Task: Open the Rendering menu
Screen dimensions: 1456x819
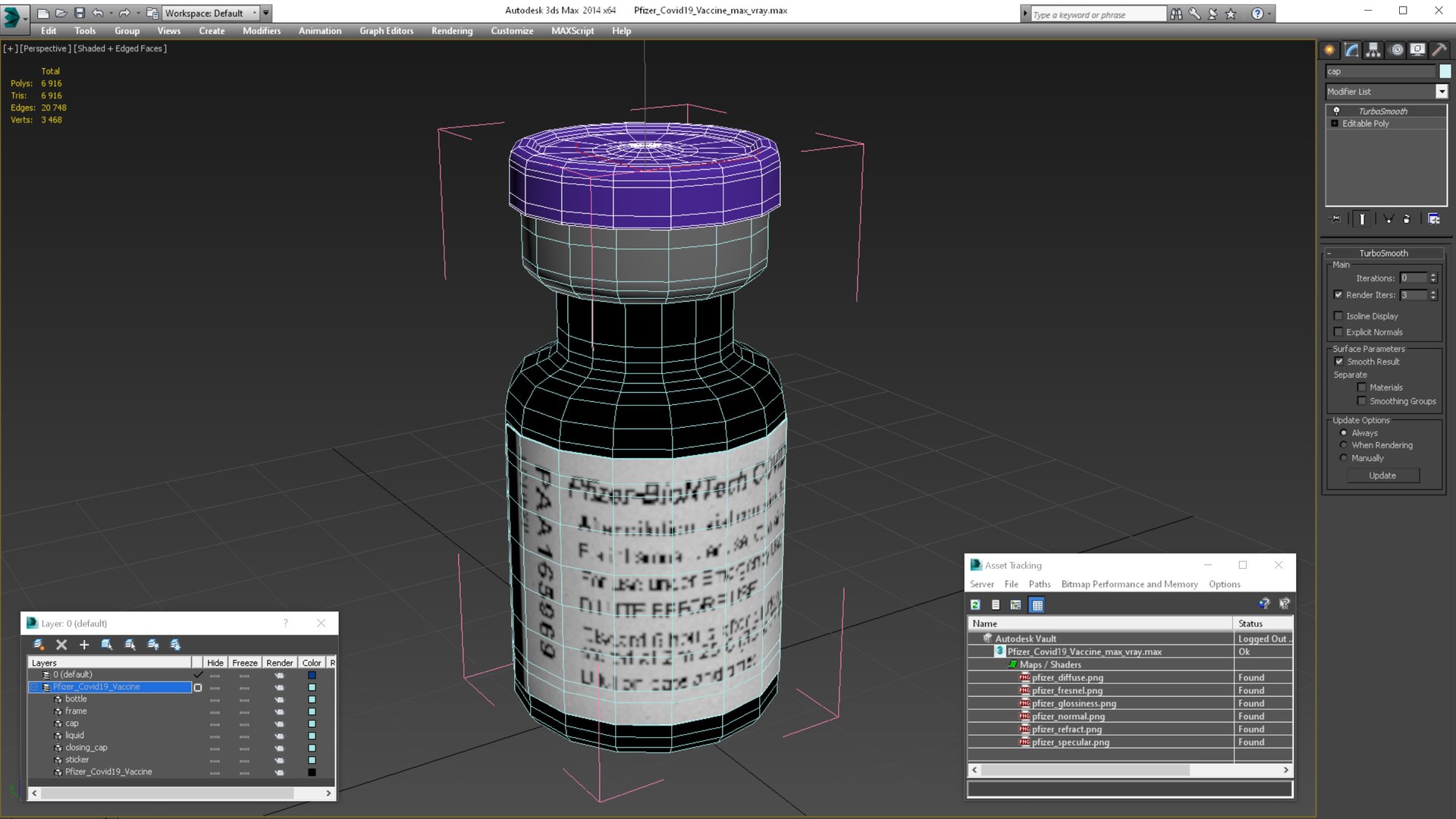Action: pyautogui.click(x=452, y=31)
